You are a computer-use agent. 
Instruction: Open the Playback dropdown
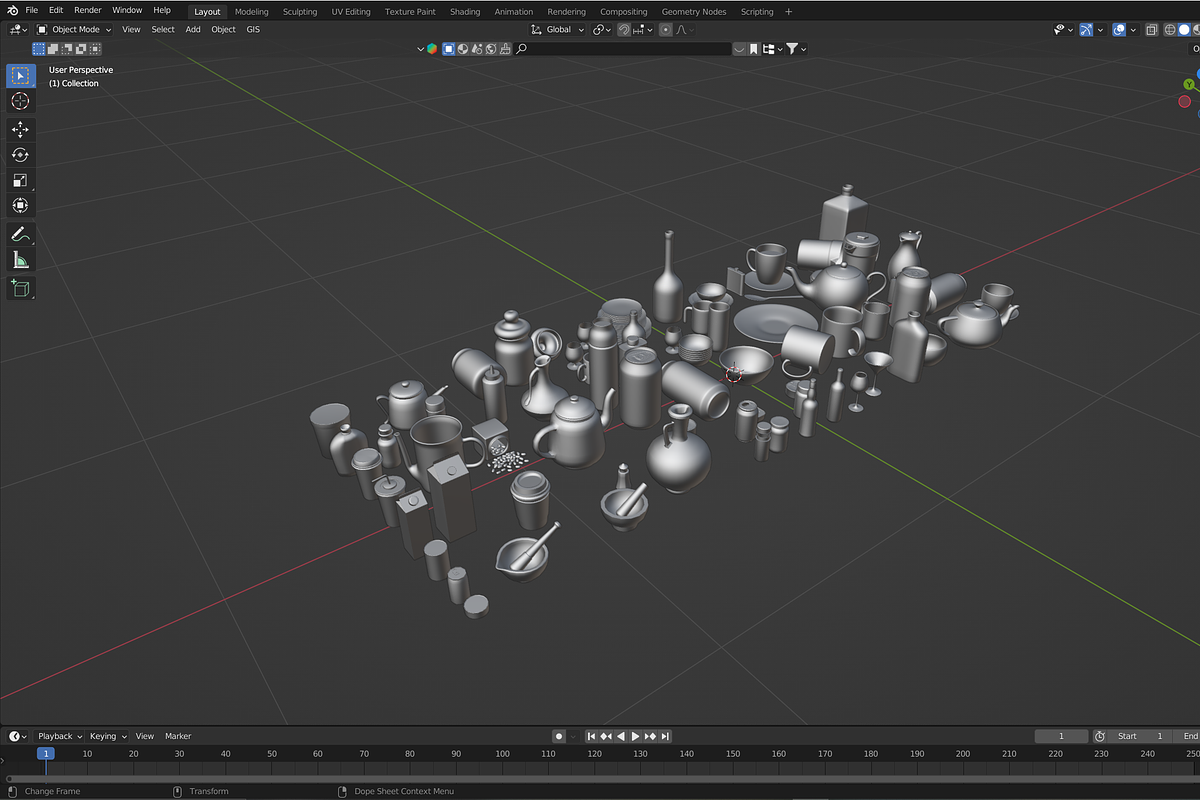(x=60, y=736)
